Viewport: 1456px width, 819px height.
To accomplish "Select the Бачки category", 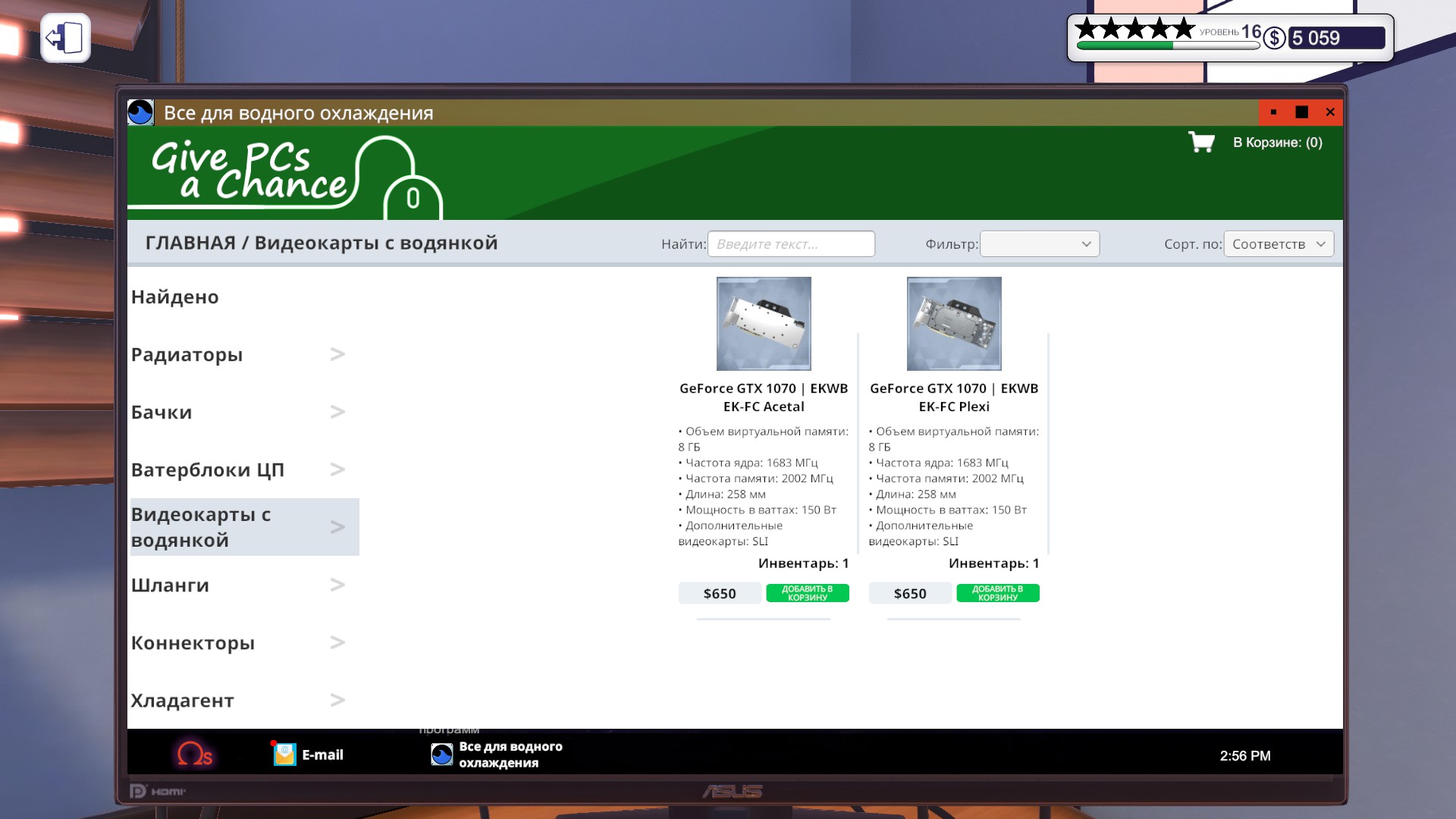I will [162, 412].
